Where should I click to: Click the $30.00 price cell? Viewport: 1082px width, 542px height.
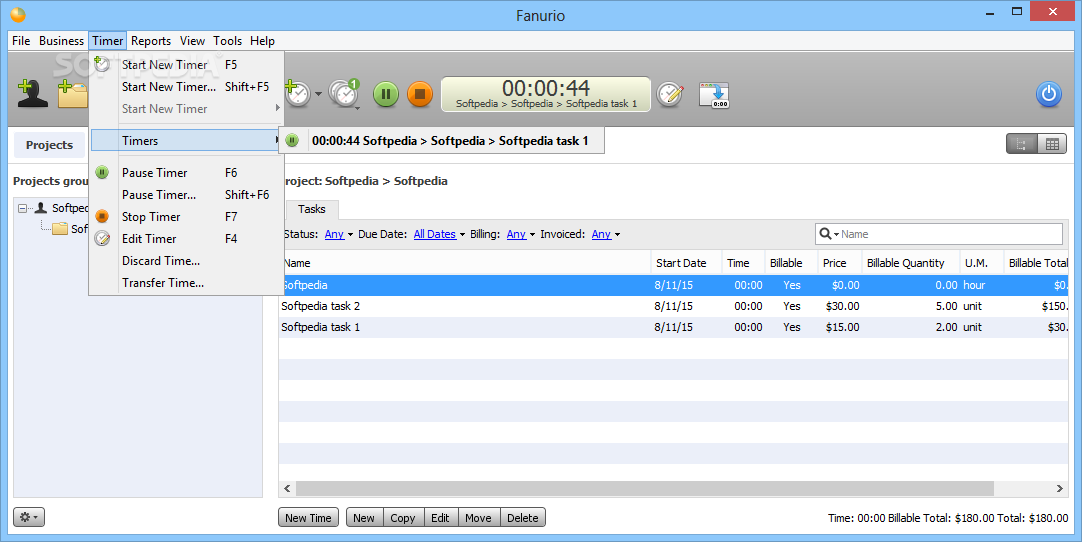point(842,306)
